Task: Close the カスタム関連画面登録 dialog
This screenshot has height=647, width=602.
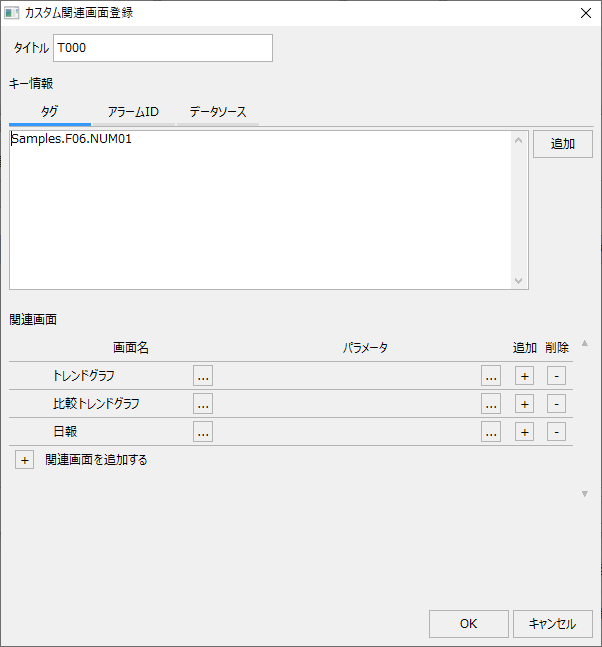Action: [586, 13]
